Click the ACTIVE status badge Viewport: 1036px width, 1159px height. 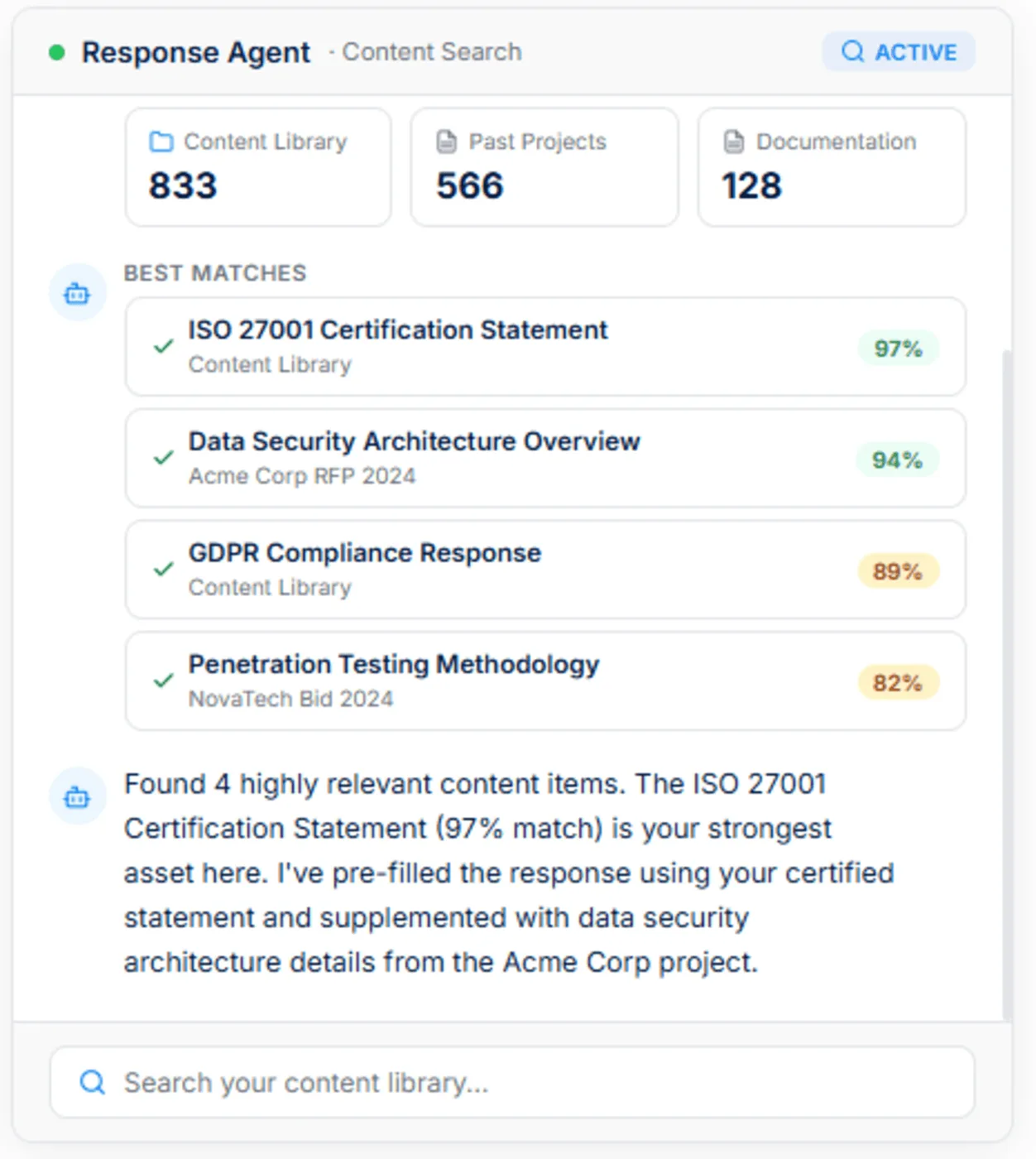click(899, 51)
